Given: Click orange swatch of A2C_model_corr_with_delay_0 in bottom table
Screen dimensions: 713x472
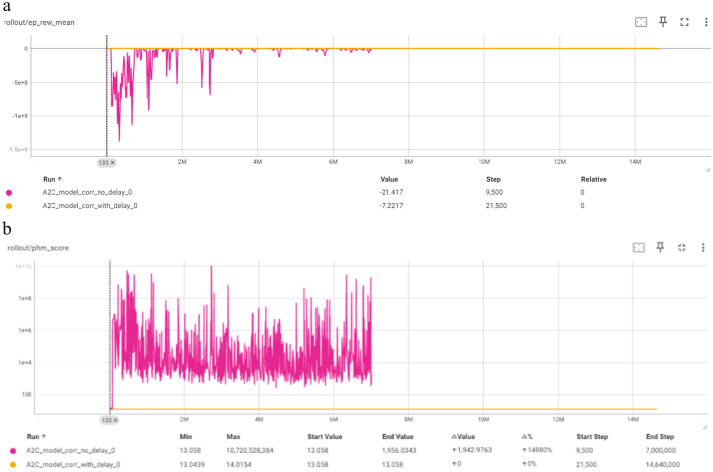Looking at the screenshot, I should (13, 464).
